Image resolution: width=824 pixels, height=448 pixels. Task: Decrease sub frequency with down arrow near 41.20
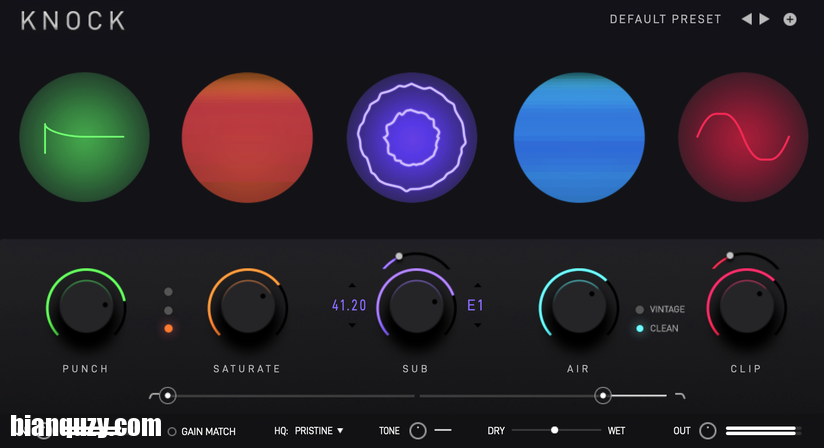coord(352,326)
